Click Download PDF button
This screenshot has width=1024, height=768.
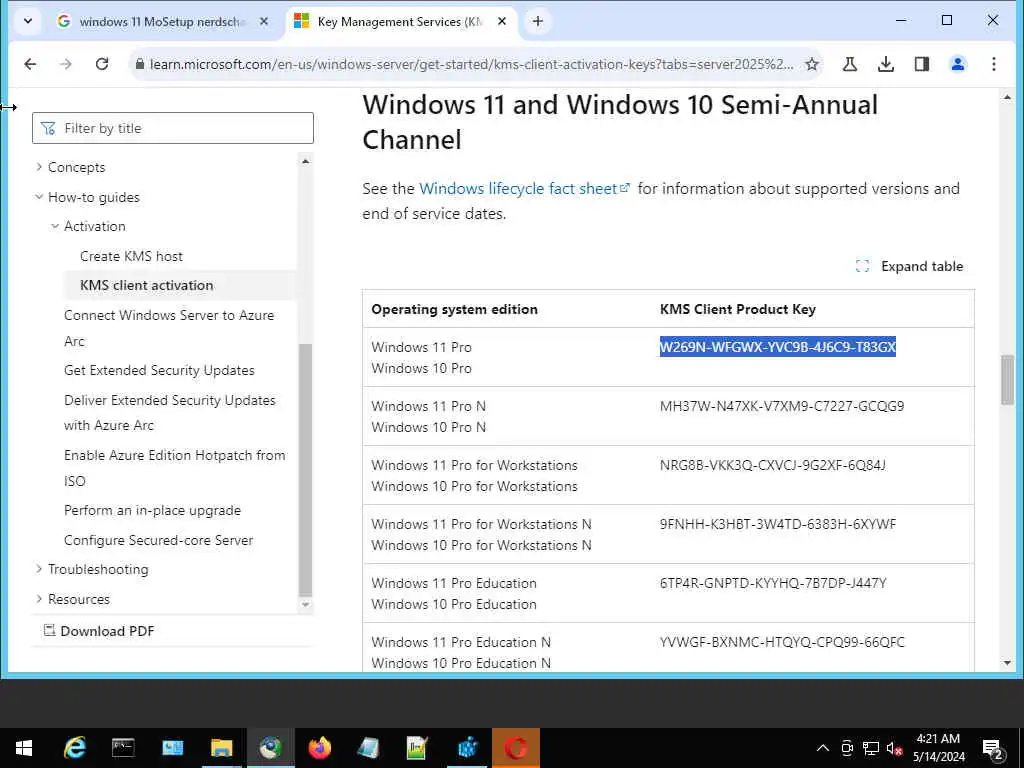point(99,631)
